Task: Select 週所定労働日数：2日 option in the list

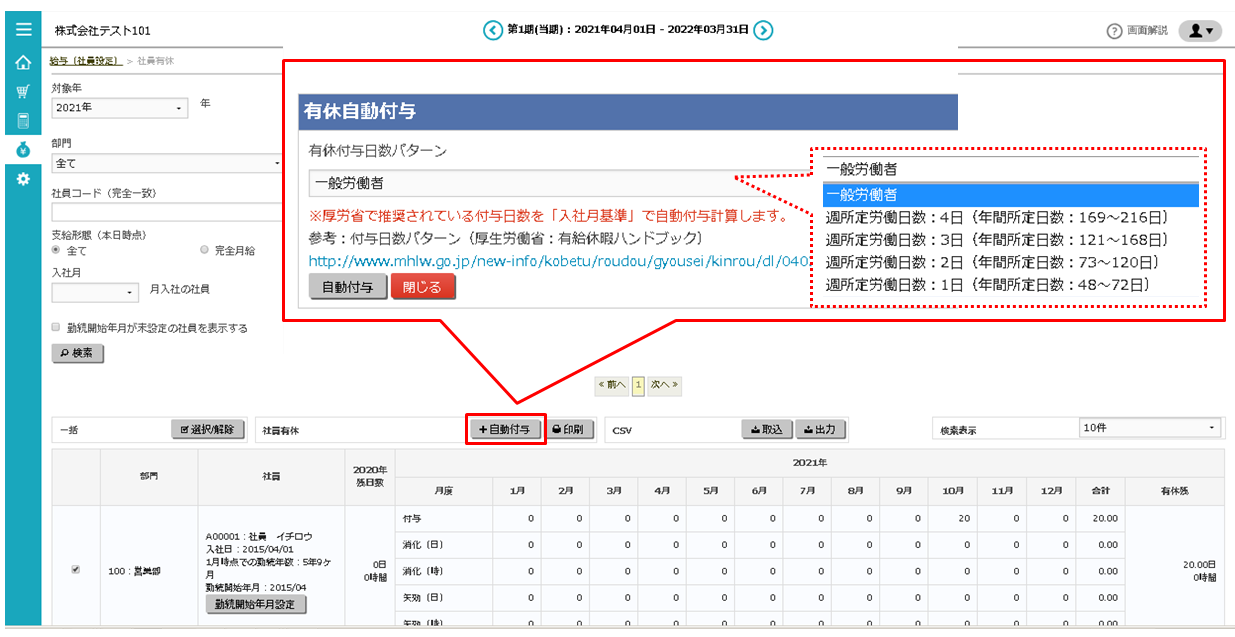Action: click(991, 262)
